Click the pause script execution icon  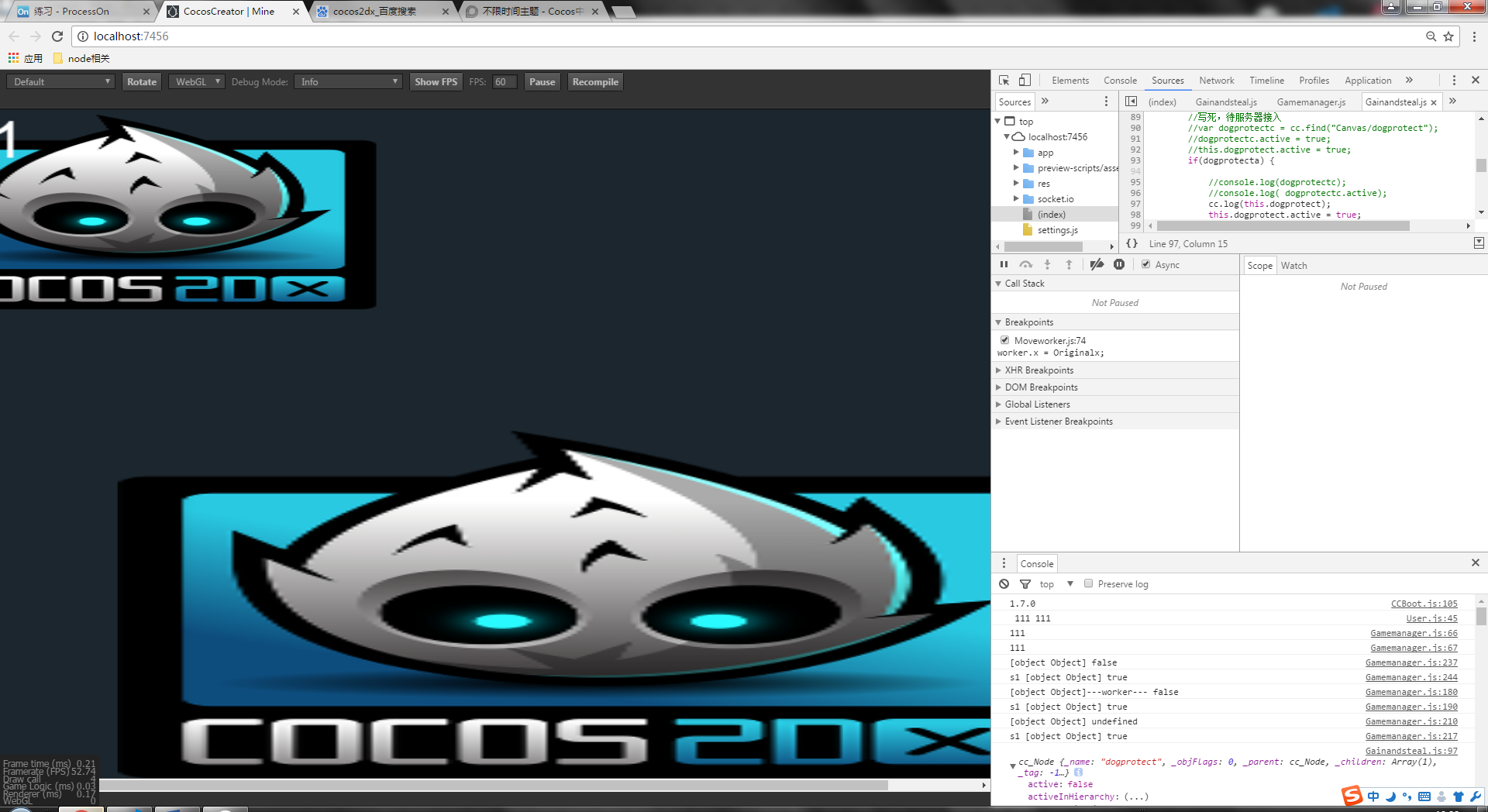pos(1004,265)
